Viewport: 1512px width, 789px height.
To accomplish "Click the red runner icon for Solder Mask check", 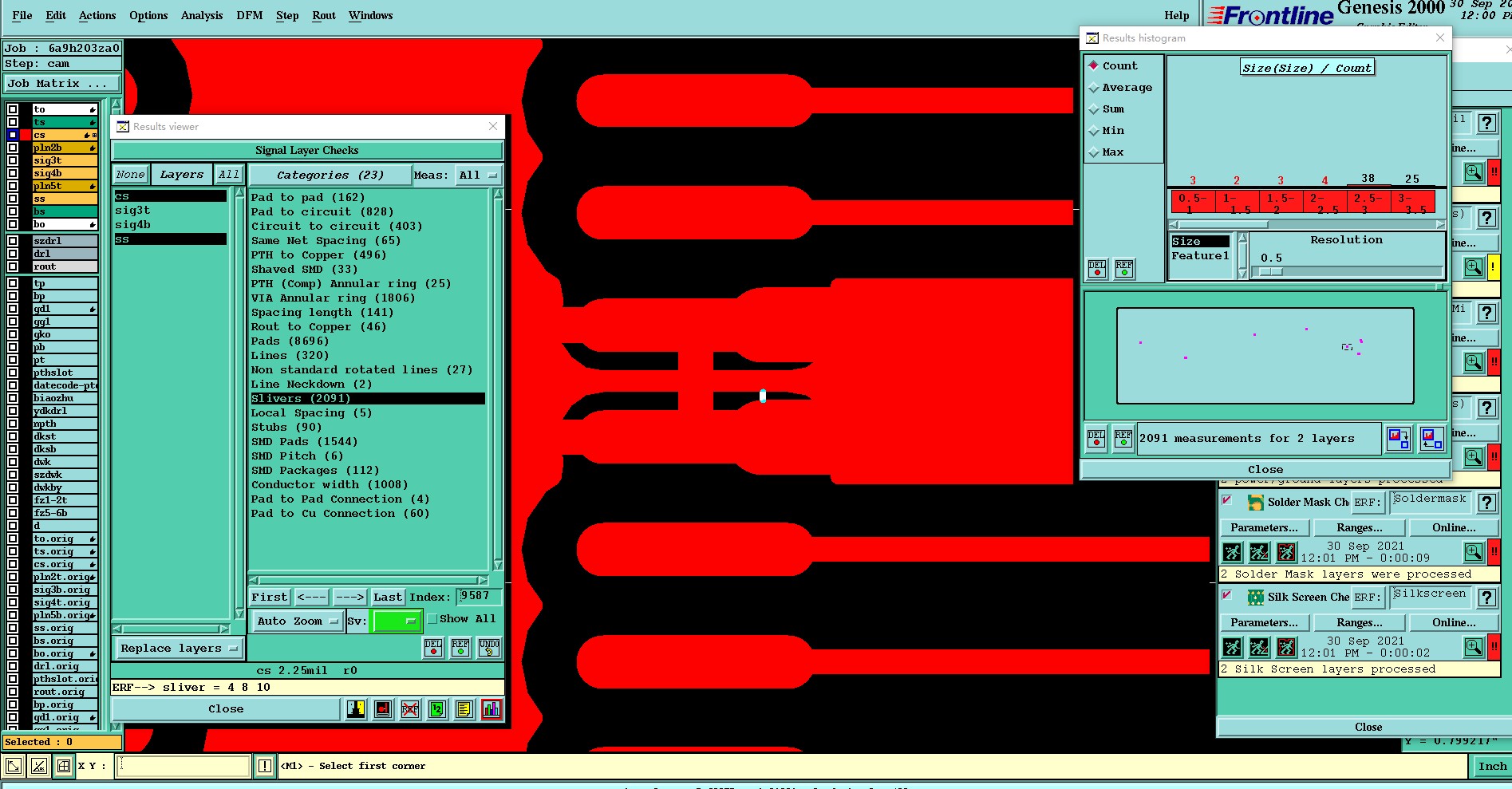I will click(1286, 552).
